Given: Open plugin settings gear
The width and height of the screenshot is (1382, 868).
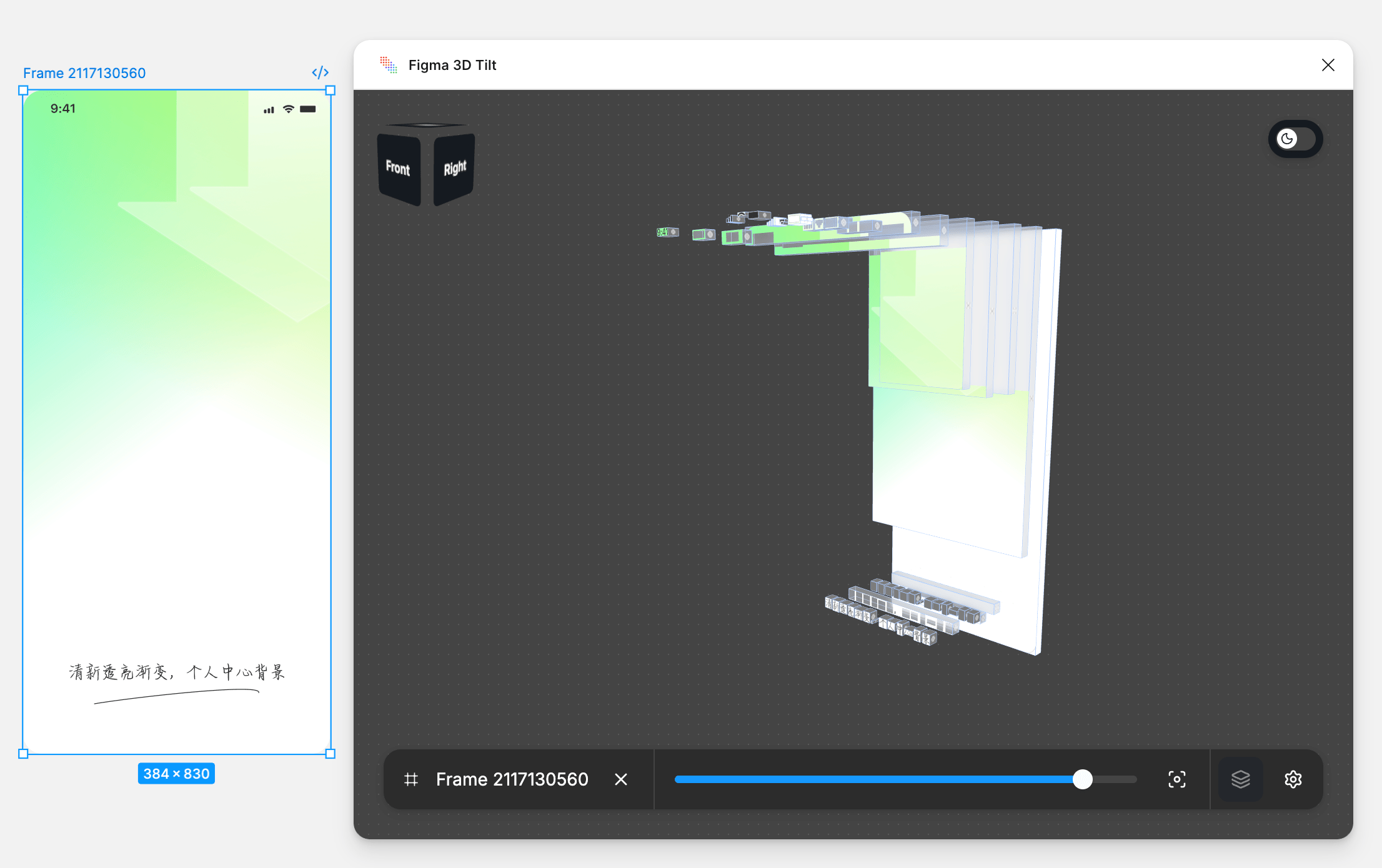Looking at the screenshot, I should tap(1293, 779).
